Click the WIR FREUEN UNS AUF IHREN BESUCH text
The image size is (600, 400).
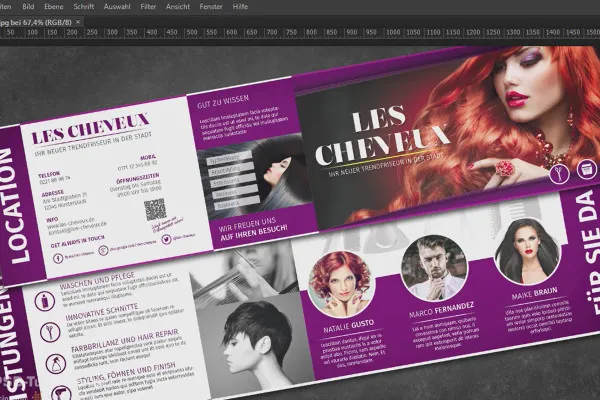[253, 229]
